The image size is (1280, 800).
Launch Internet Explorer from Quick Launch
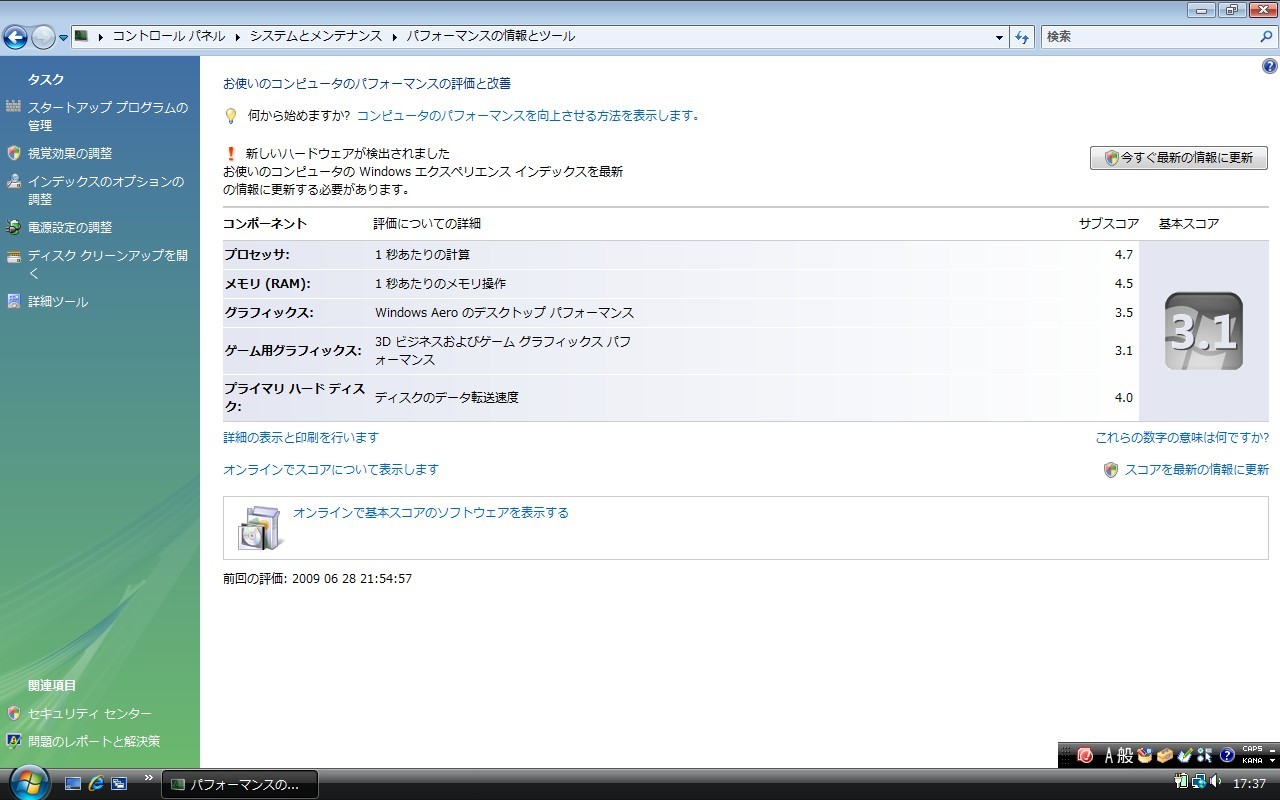(x=96, y=784)
